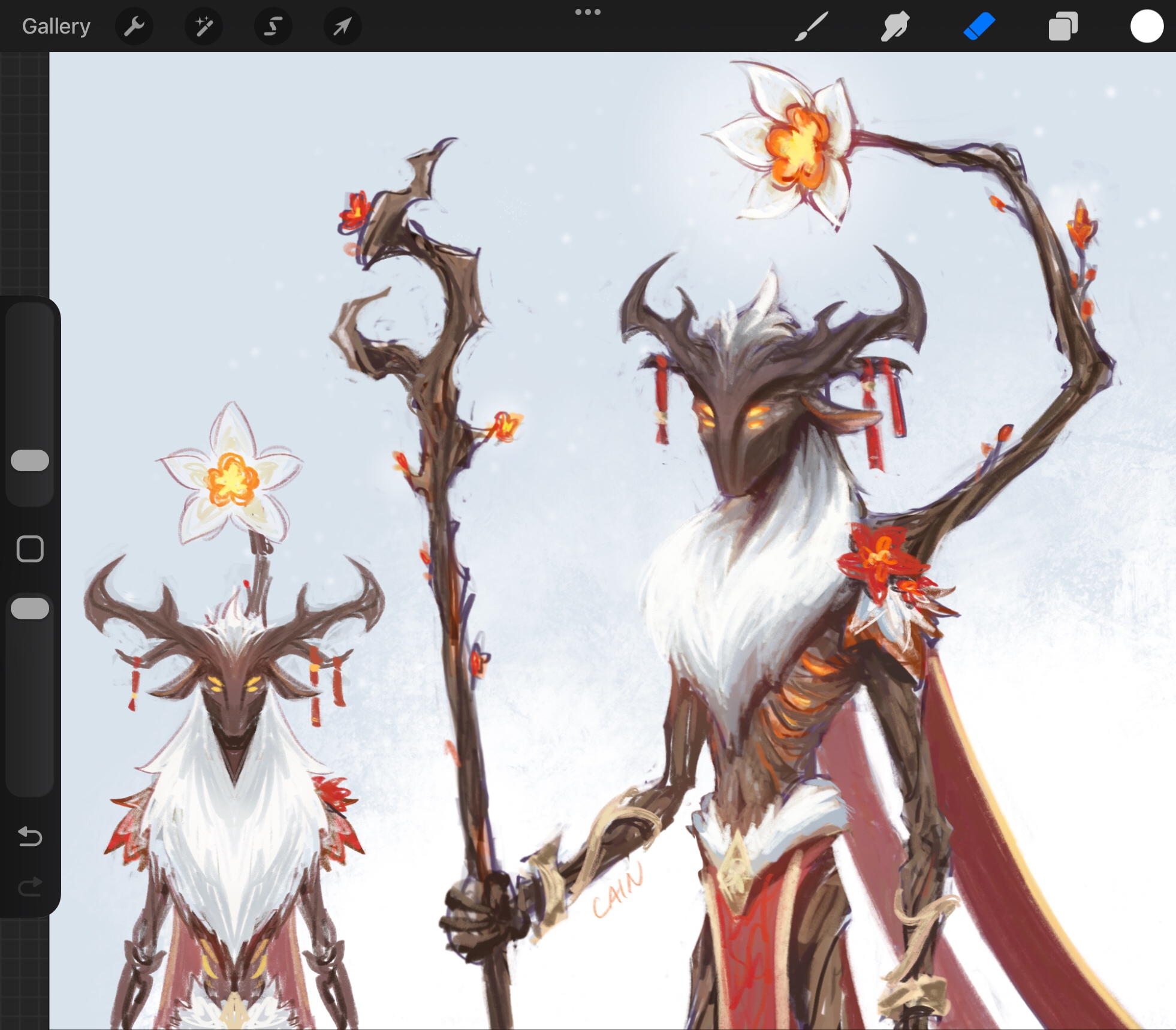Redo the last undone action
Viewport: 1176px width, 1030px height.
pyautogui.click(x=30, y=886)
